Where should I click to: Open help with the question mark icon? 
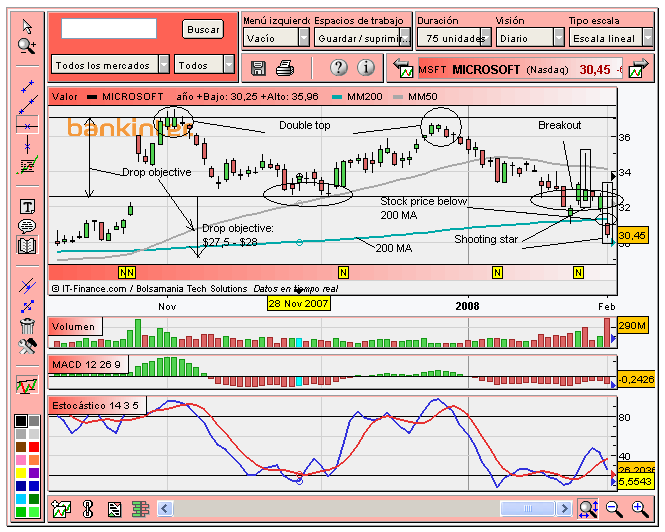338,67
